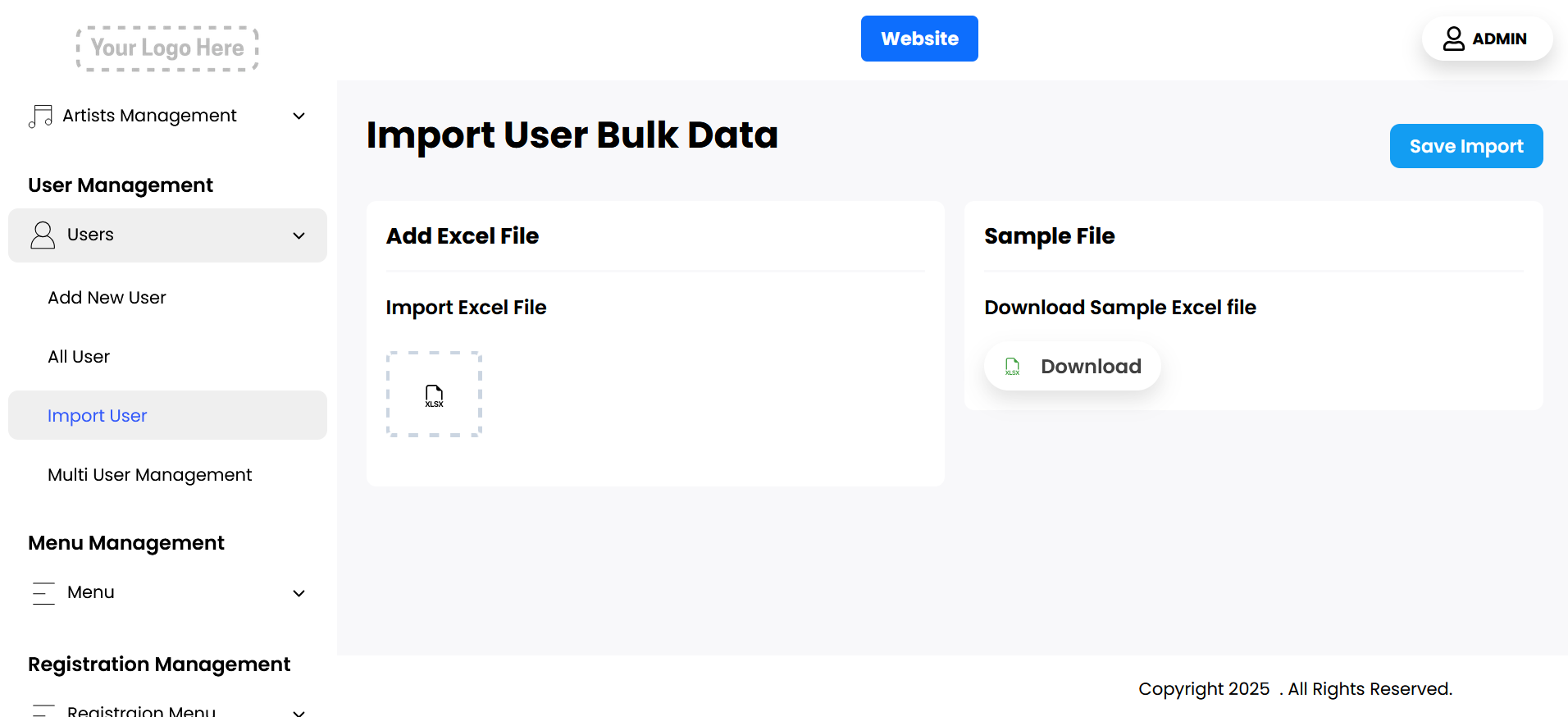Viewport: 1568px width, 717px height.
Task: Click the XLSX file upload icon
Action: [x=434, y=396]
